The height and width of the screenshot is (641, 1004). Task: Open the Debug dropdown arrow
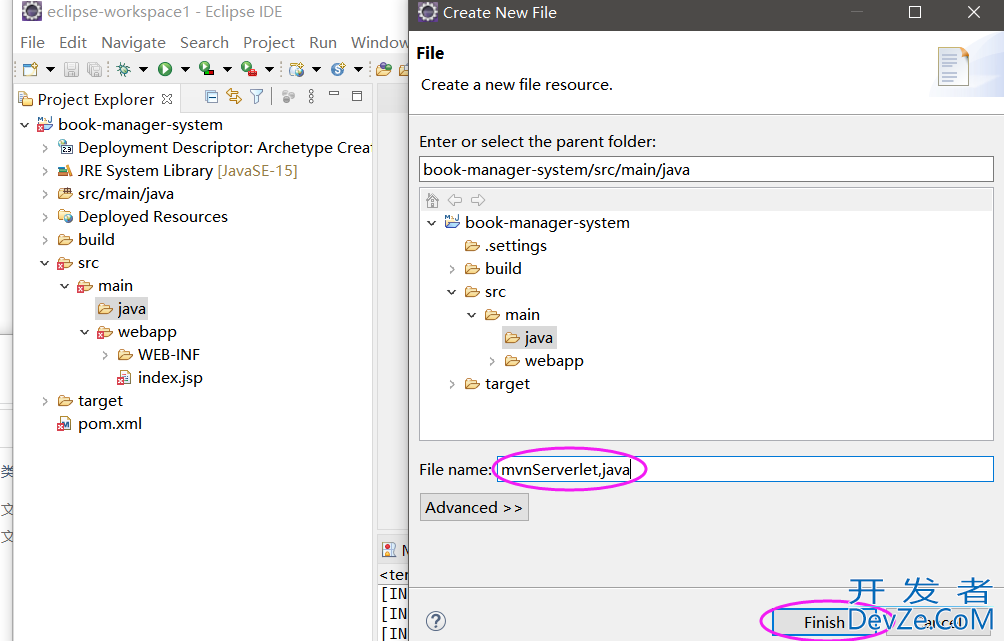(x=143, y=69)
